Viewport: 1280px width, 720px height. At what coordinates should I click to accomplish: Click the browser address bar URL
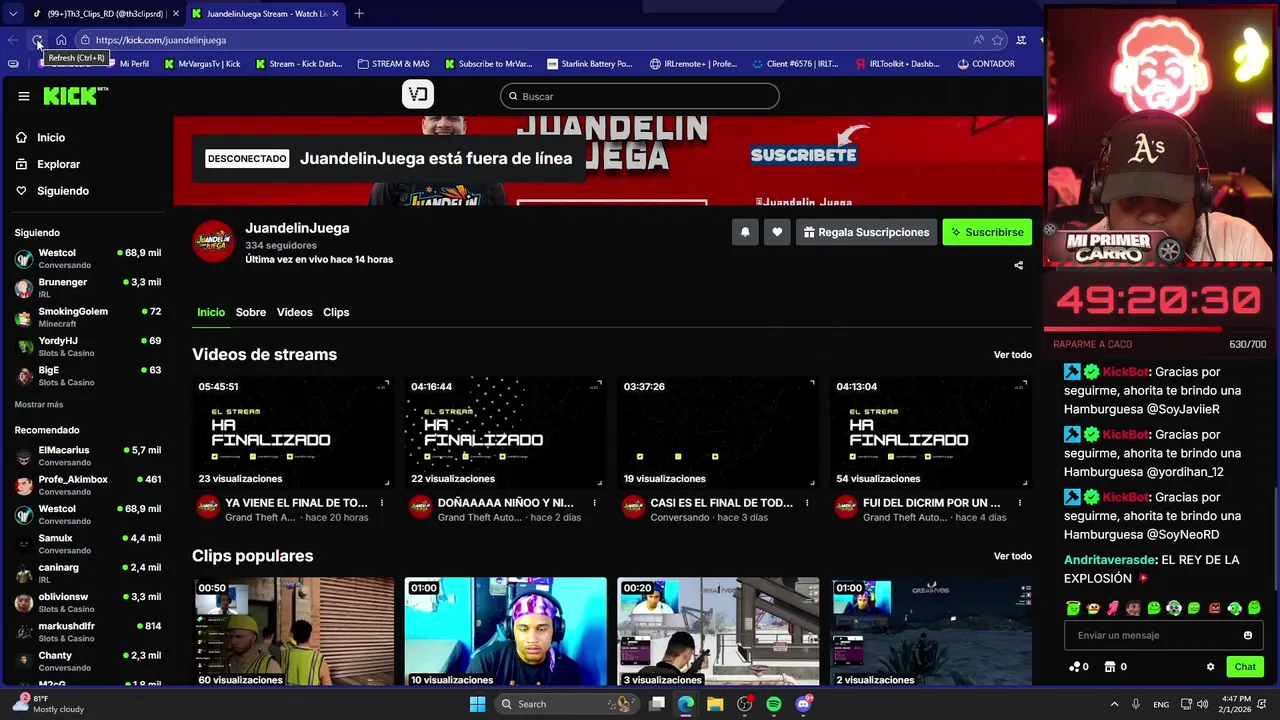pos(161,40)
